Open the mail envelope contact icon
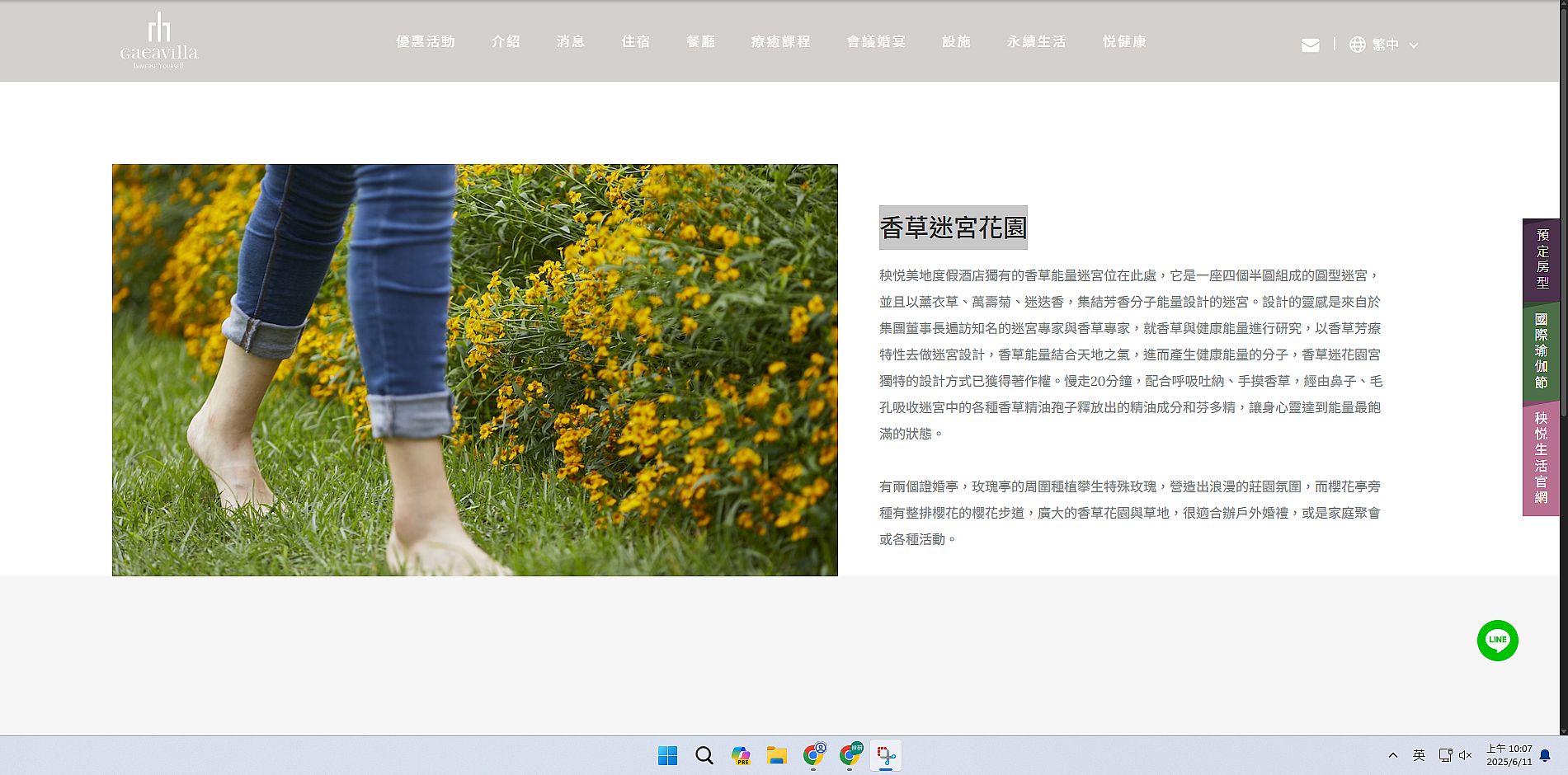Screen dimensions: 1568x775 (x=1310, y=45)
